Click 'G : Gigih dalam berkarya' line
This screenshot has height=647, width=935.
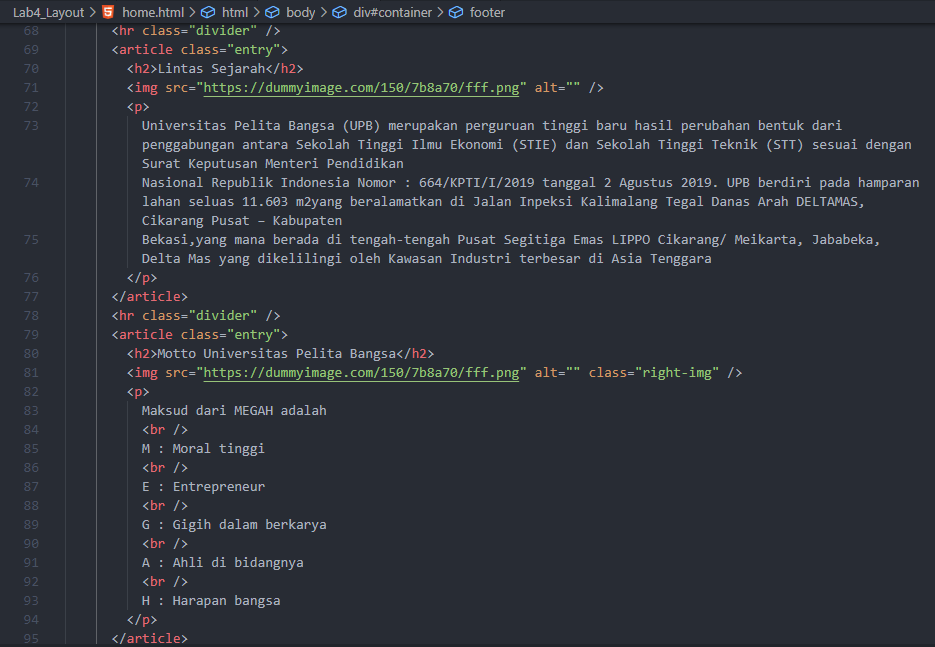pyautogui.click(x=234, y=525)
